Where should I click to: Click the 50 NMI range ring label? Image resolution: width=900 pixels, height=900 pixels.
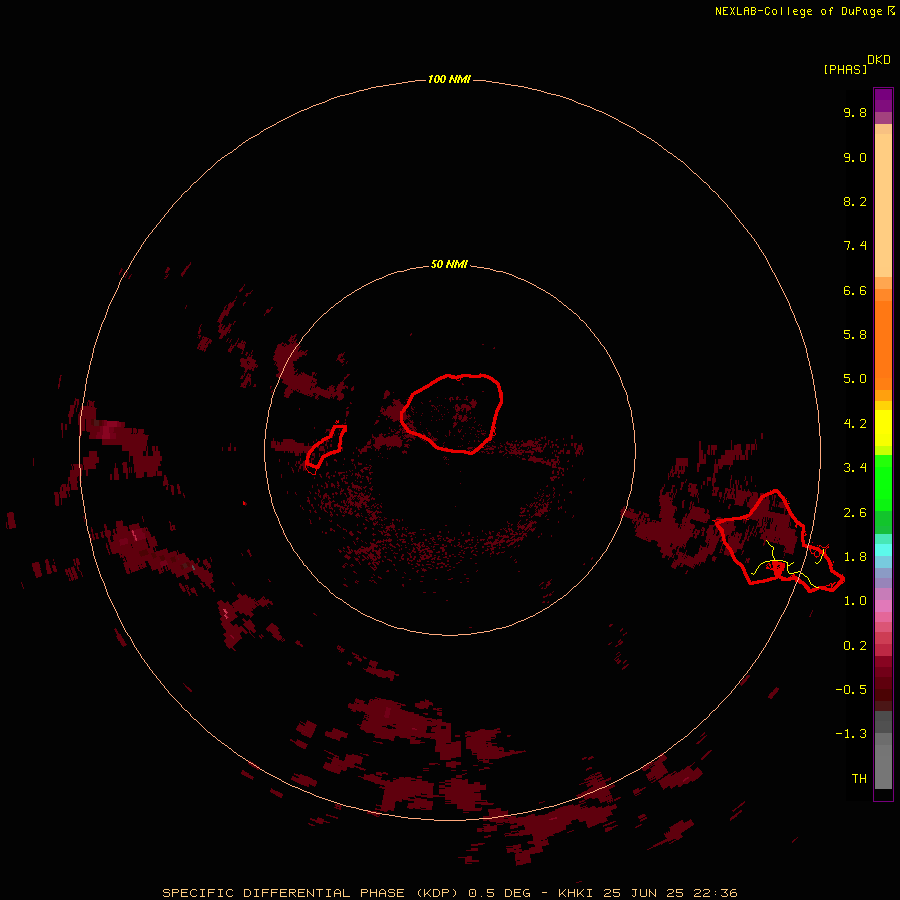[449, 264]
